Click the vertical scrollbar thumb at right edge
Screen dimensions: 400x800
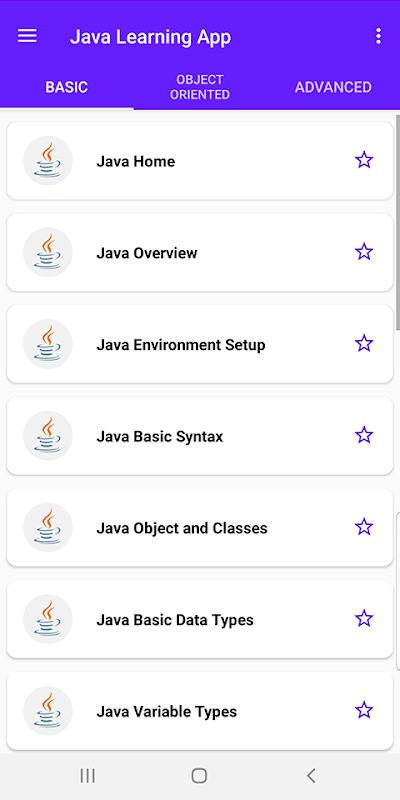pyautogui.click(x=398, y=222)
